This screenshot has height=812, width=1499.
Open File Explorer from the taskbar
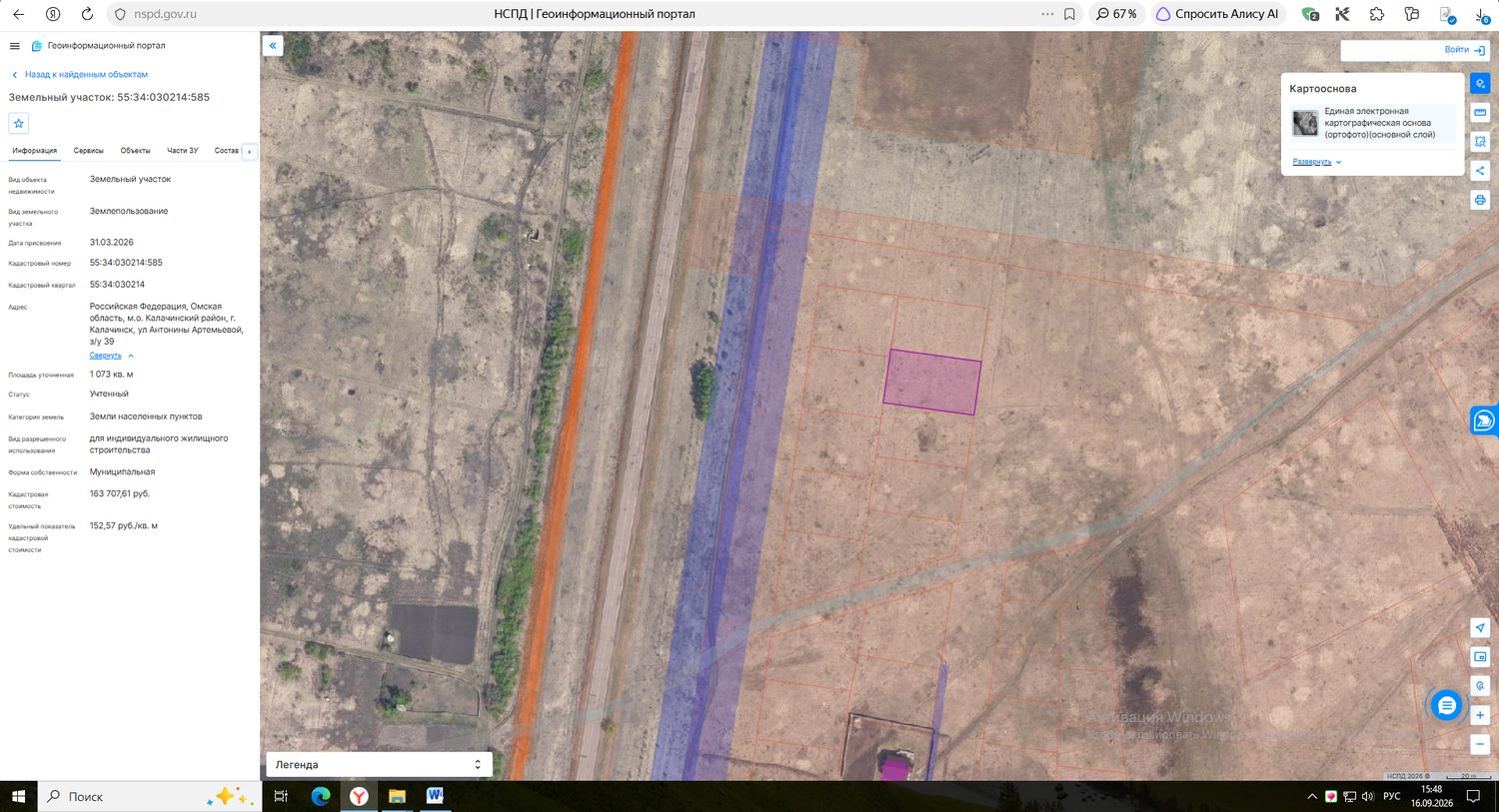click(397, 796)
